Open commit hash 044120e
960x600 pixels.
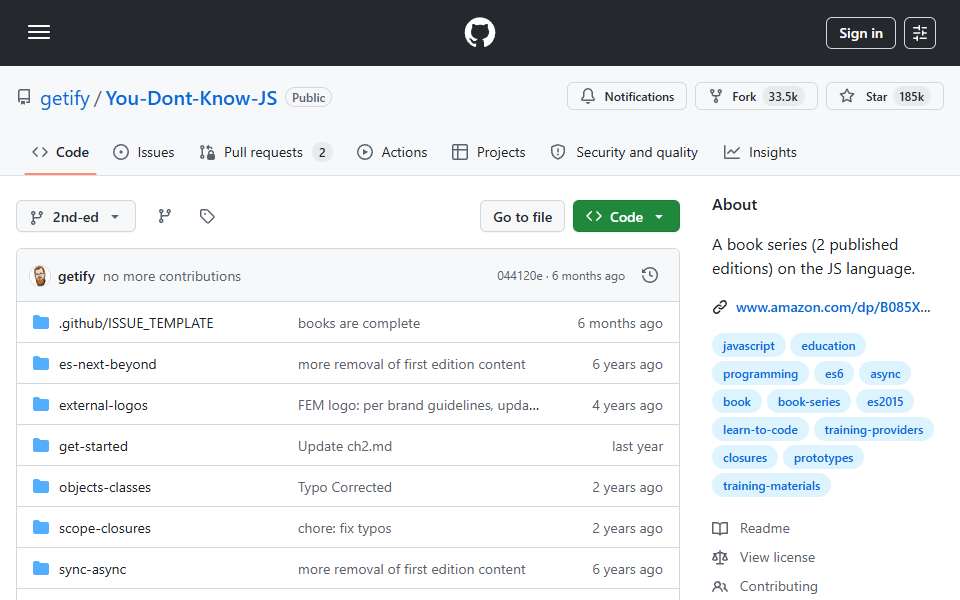[519, 276]
